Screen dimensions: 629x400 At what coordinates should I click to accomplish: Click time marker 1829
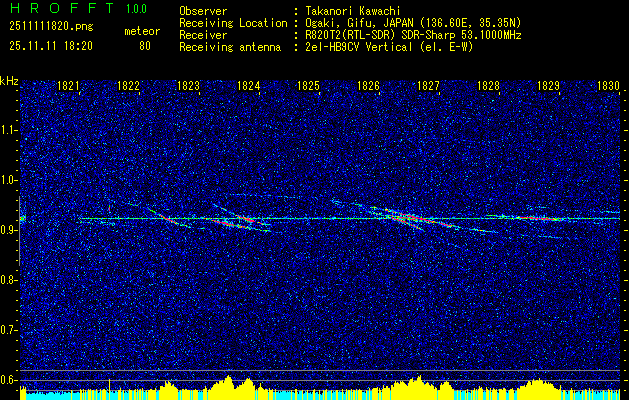548,85
